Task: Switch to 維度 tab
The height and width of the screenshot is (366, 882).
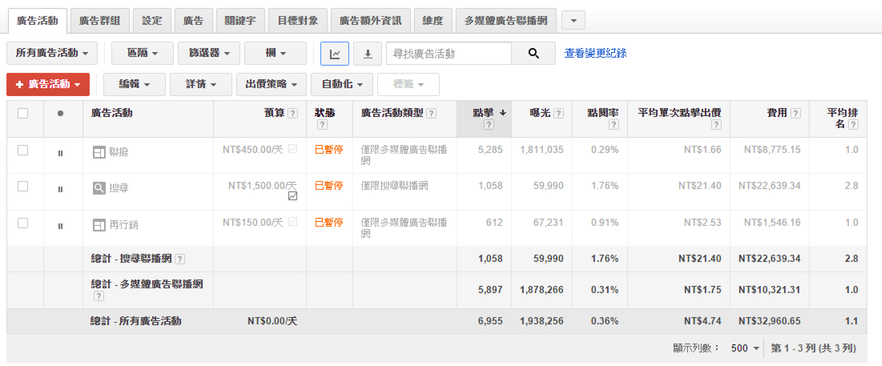Action: click(x=433, y=21)
